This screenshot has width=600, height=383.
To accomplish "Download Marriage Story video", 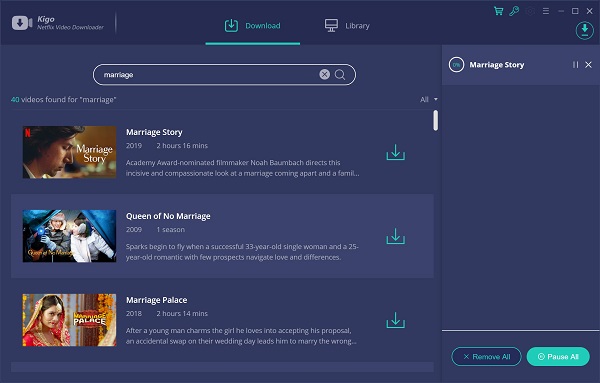I will pyautogui.click(x=395, y=152).
